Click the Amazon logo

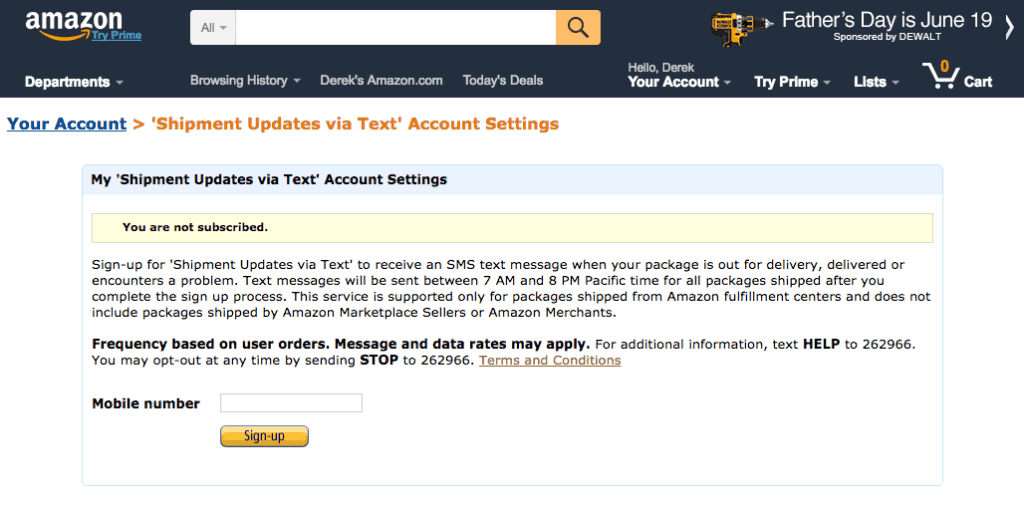(73, 22)
